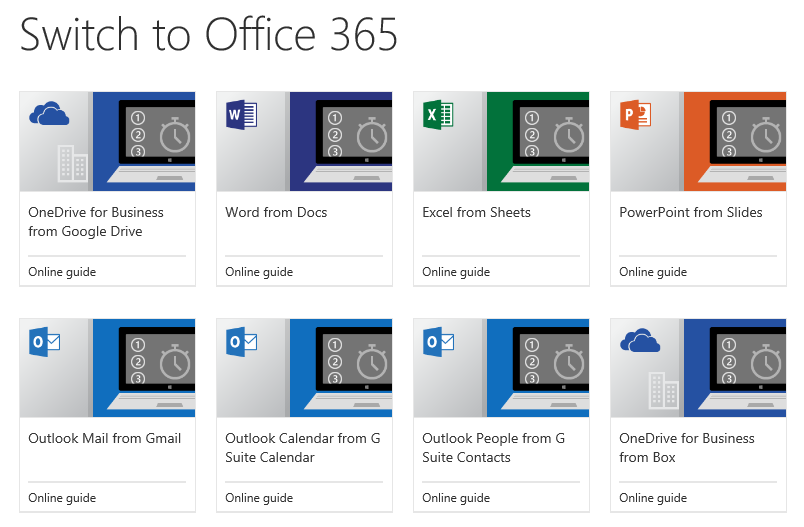This screenshot has width=804, height=527.
Task: Open the PowerPoint from Slides guide title
Action: point(691,212)
